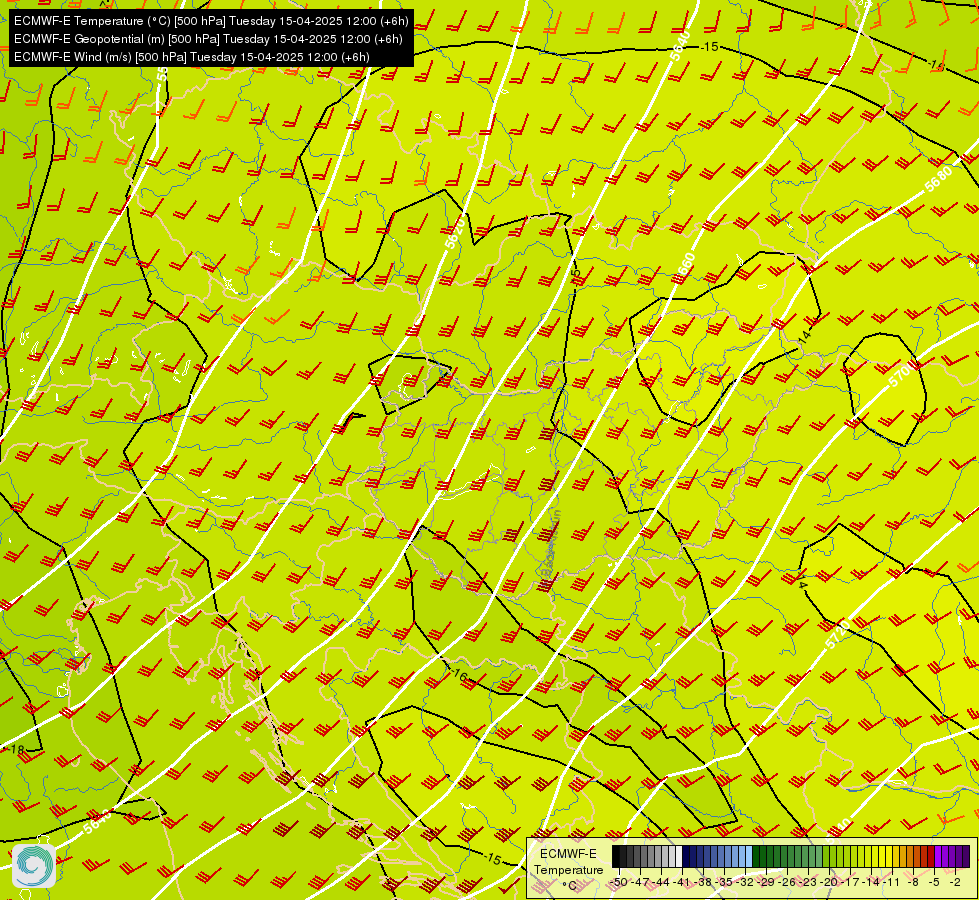Click the black swatch at the -50 end
Viewport: 979px width, 900px height.
click(x=616, y=856)
